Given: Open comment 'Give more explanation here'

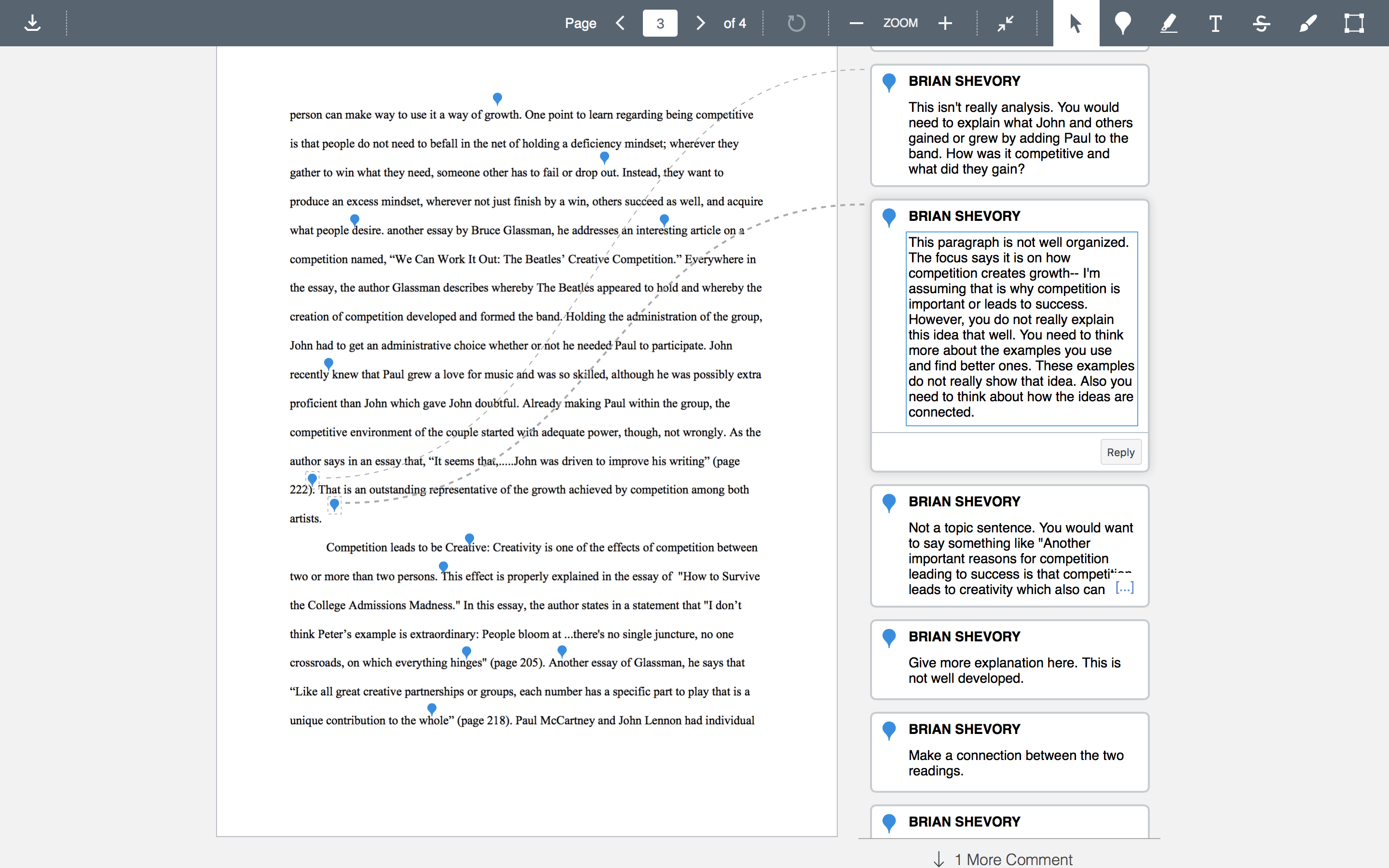Looking at the screenshot, I should click(x=1009, y=660).
